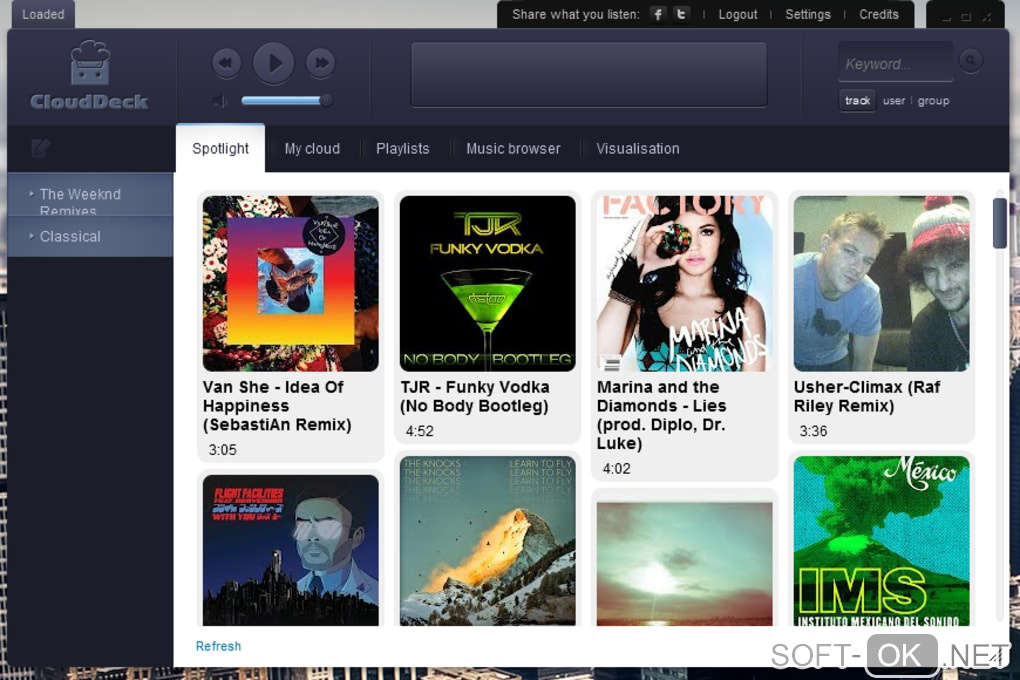Mute audio using the speaker icon
This screenshot has height=680, width=1020.
coord(221,101)
